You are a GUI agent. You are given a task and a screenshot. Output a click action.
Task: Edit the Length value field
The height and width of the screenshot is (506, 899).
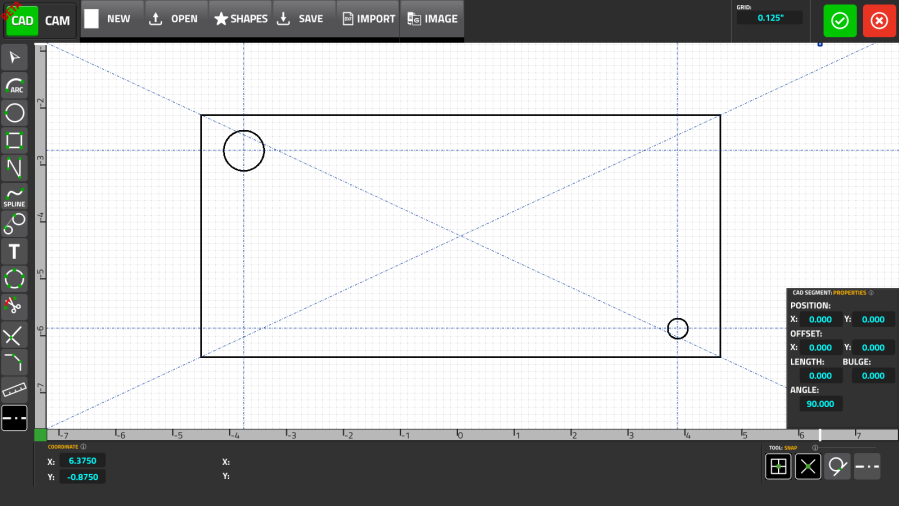click(x=820, y=375)
